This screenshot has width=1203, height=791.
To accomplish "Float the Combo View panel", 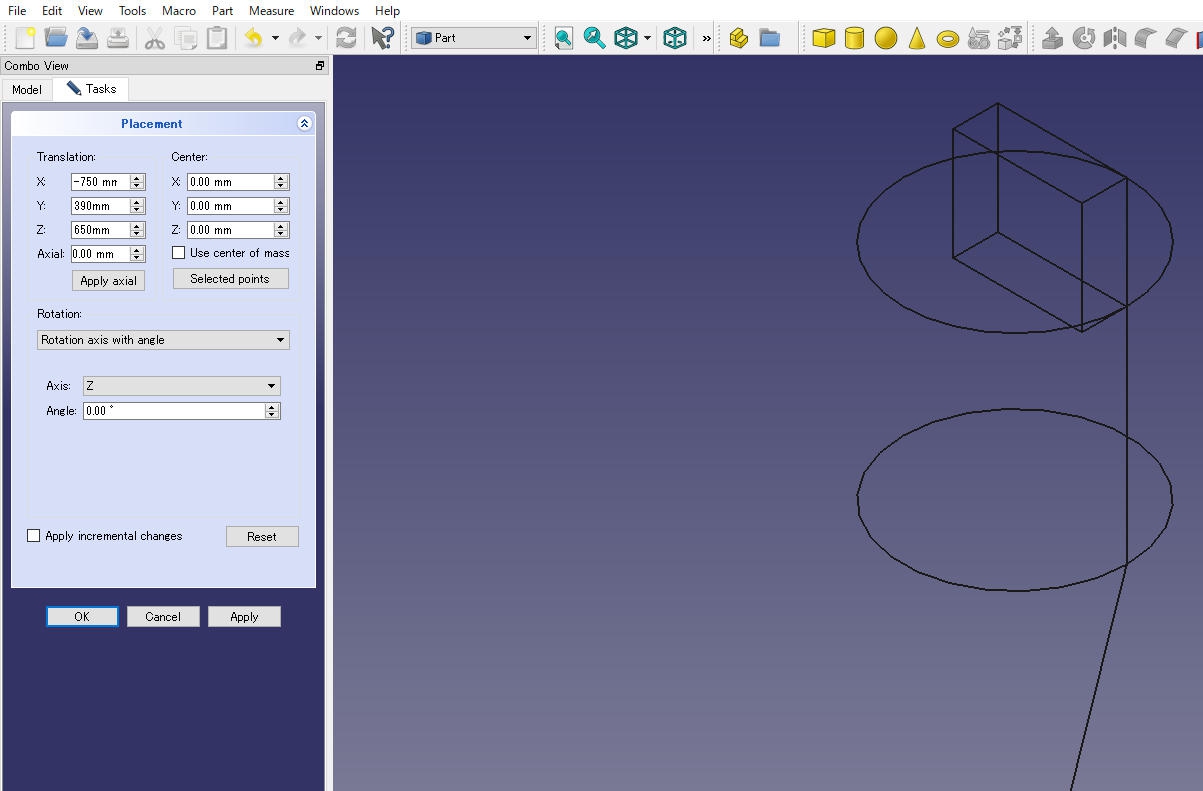I will (x=319, y=66).
